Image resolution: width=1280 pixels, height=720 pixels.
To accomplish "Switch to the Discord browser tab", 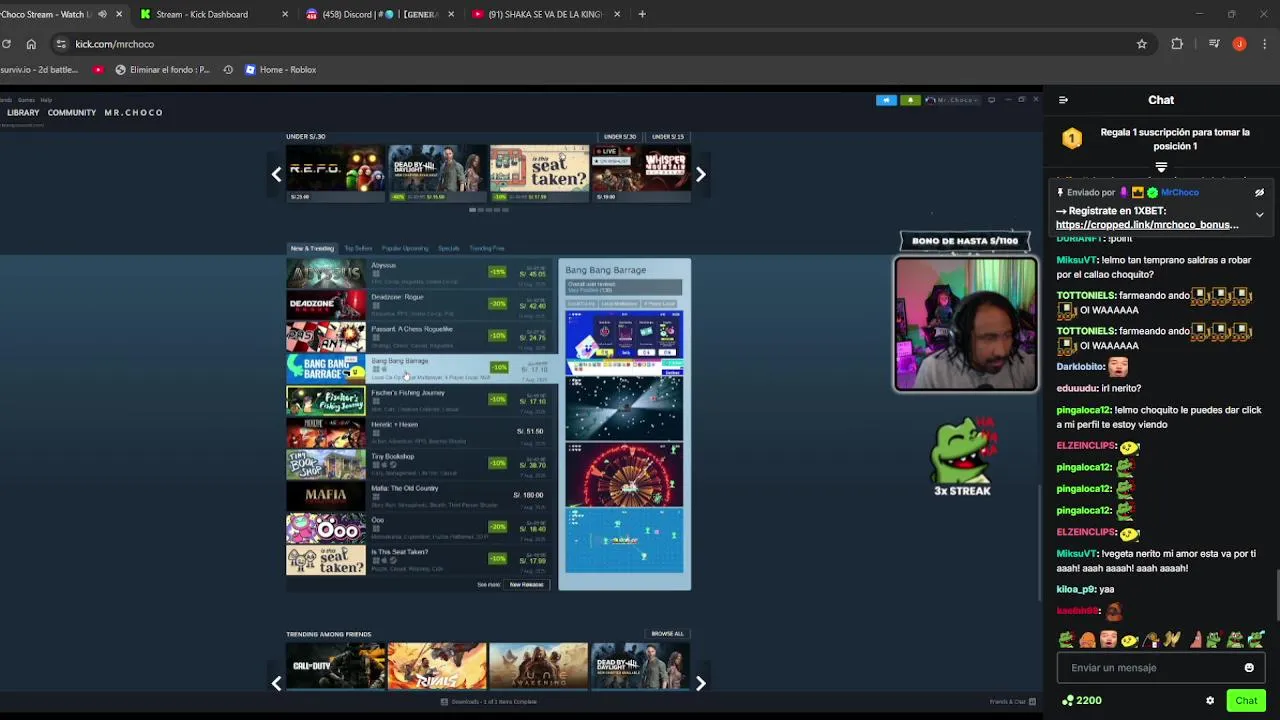I will (380, 14).
